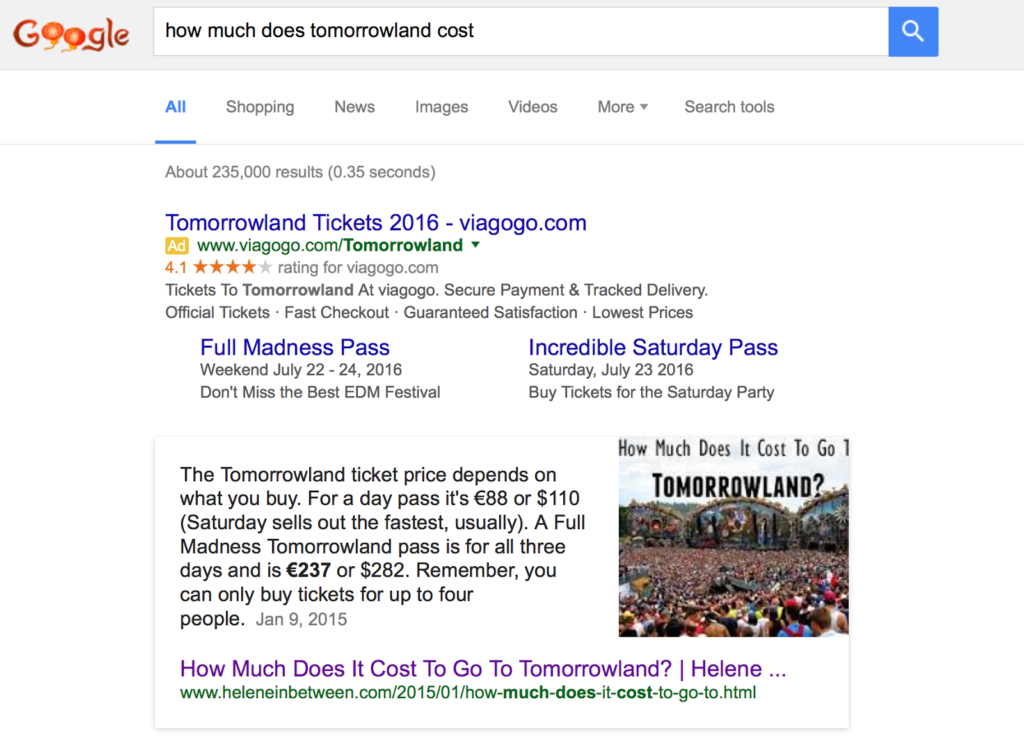Open Helene's How Much Does It Cost article
Viewport: 1024px width, 736px height.
(483, 669)
